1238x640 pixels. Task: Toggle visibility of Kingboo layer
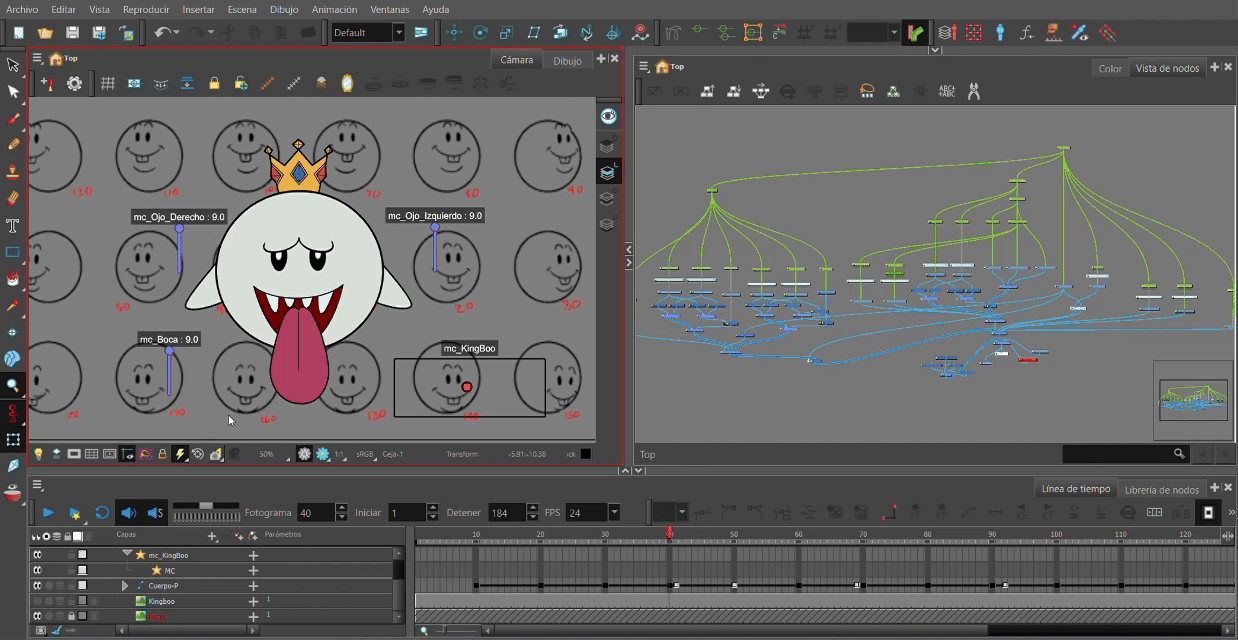37,601
